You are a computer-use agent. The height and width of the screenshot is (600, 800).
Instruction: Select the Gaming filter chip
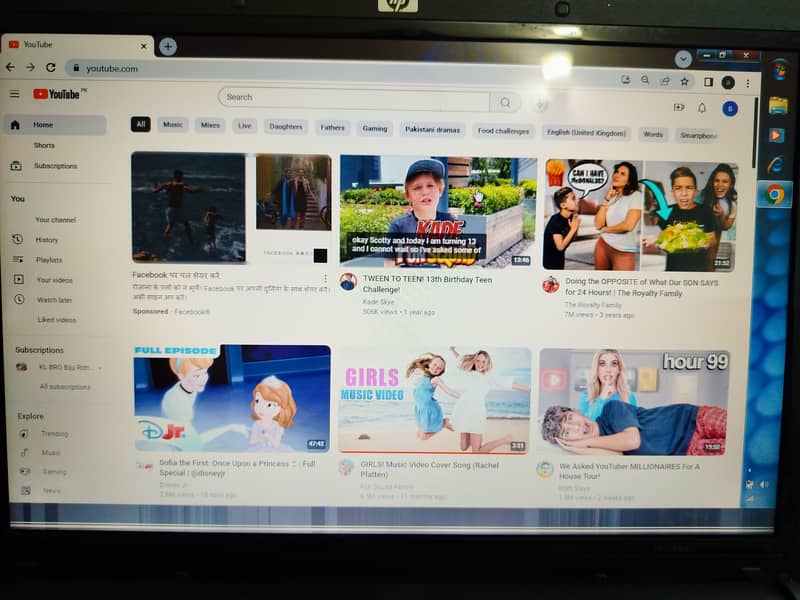tap(375, 128)
